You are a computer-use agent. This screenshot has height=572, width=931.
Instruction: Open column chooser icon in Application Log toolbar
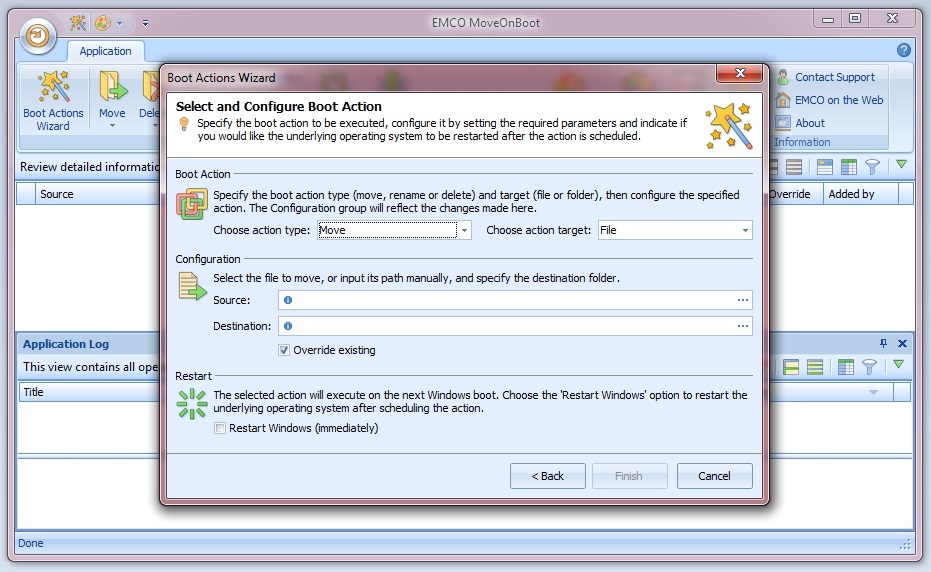(846, 367)
